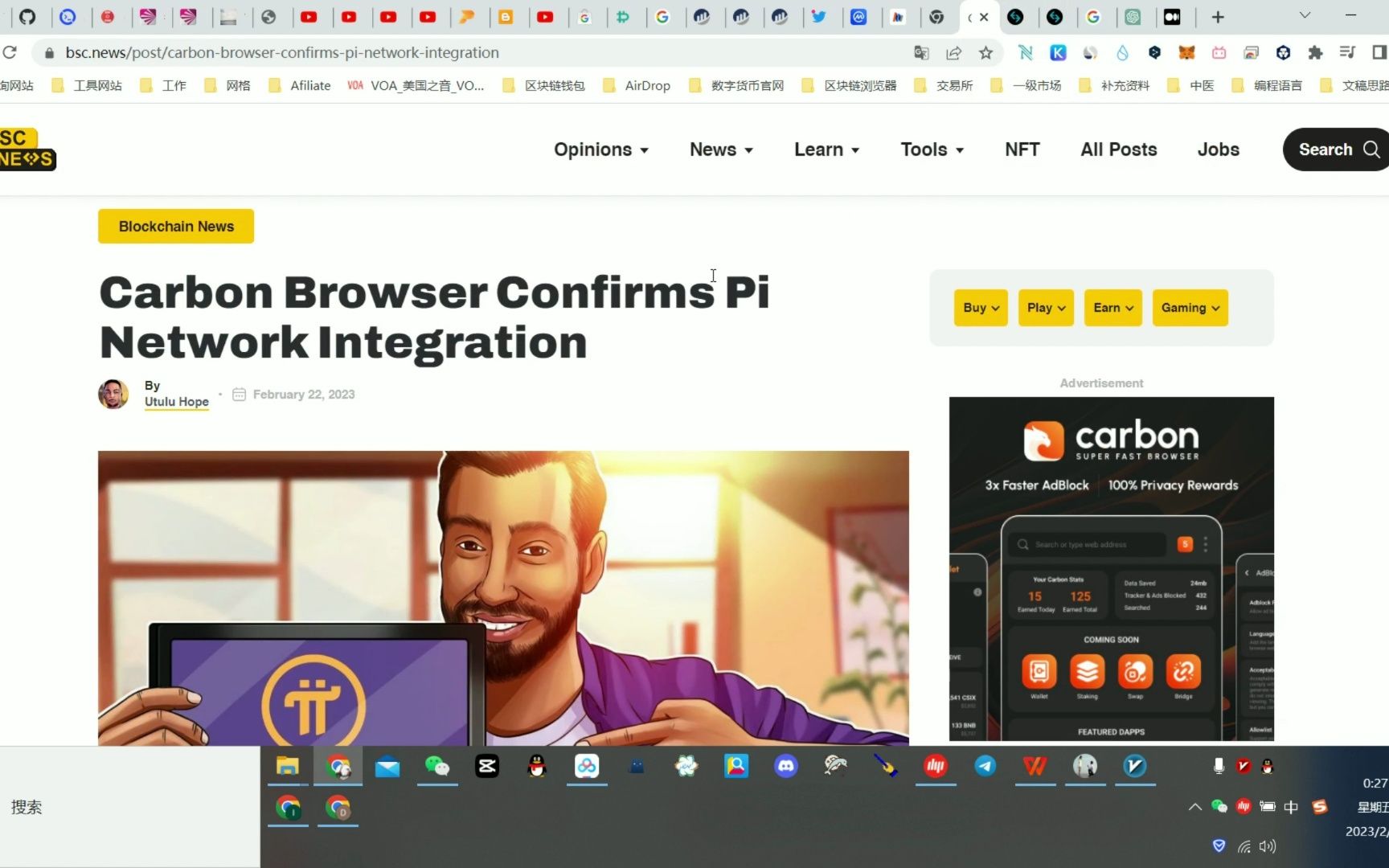1389x868 pixels.
Task: Expand the Tools dropdown menu
Action: coord(932,149)
